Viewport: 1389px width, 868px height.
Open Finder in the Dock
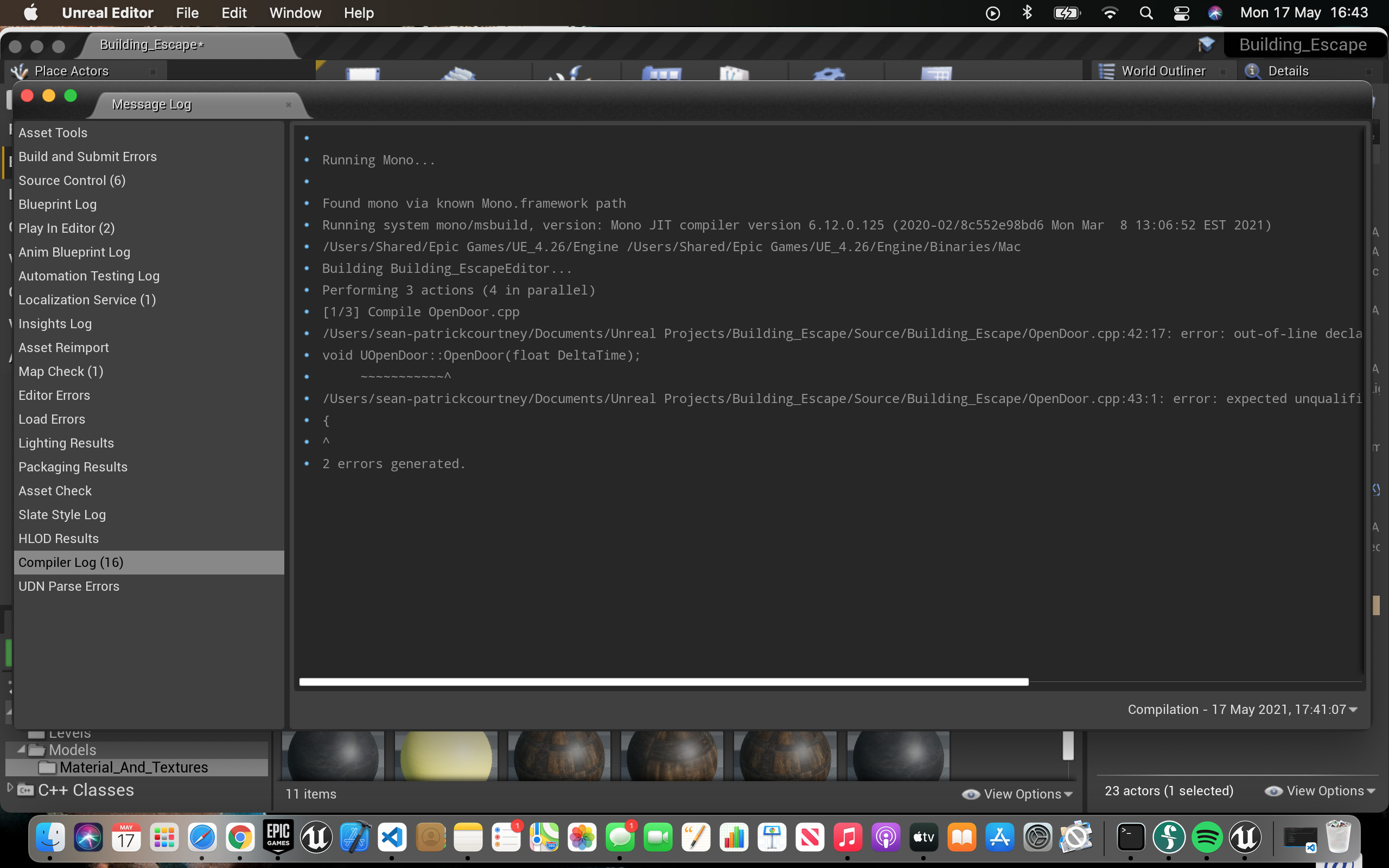(50, 838)
